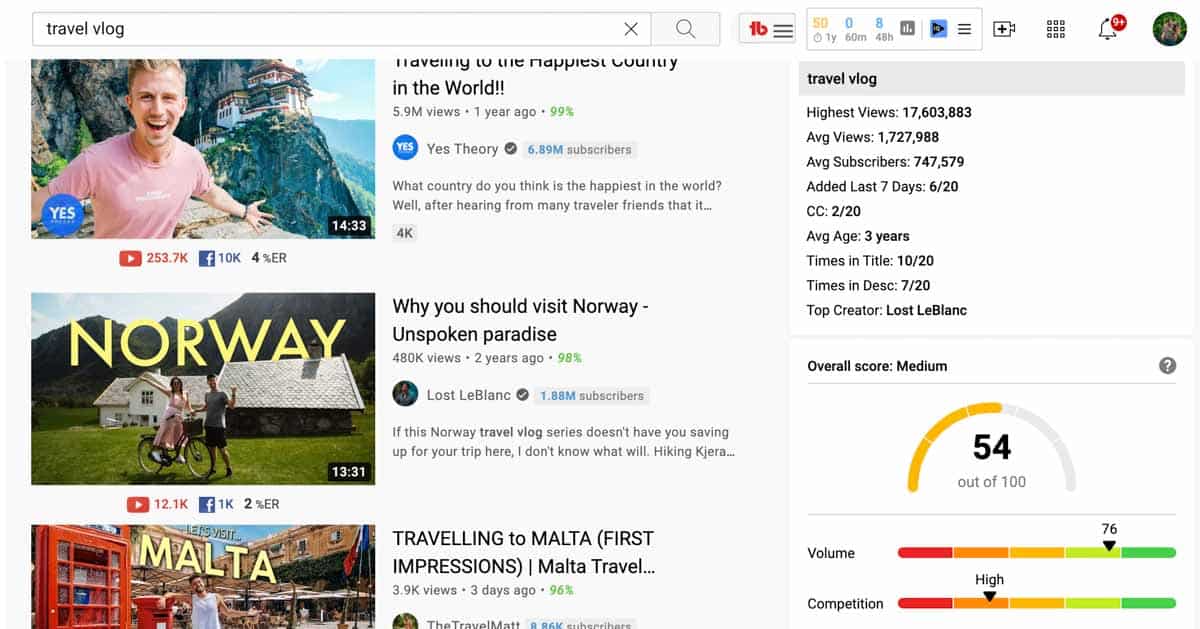
Task: Click the Yes Theory video description text
Action: click(557, 195)
